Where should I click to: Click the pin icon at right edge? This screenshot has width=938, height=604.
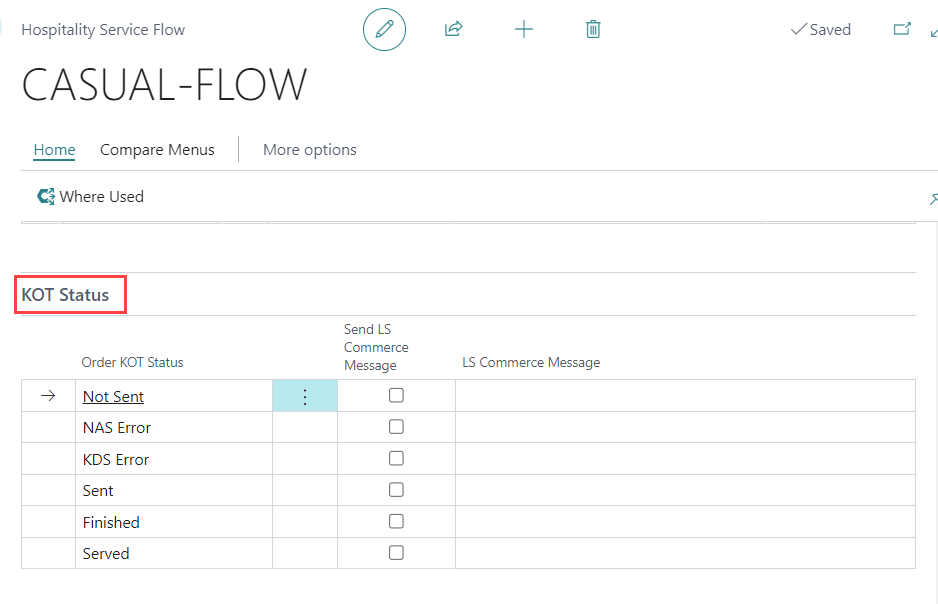coord(932,198)
